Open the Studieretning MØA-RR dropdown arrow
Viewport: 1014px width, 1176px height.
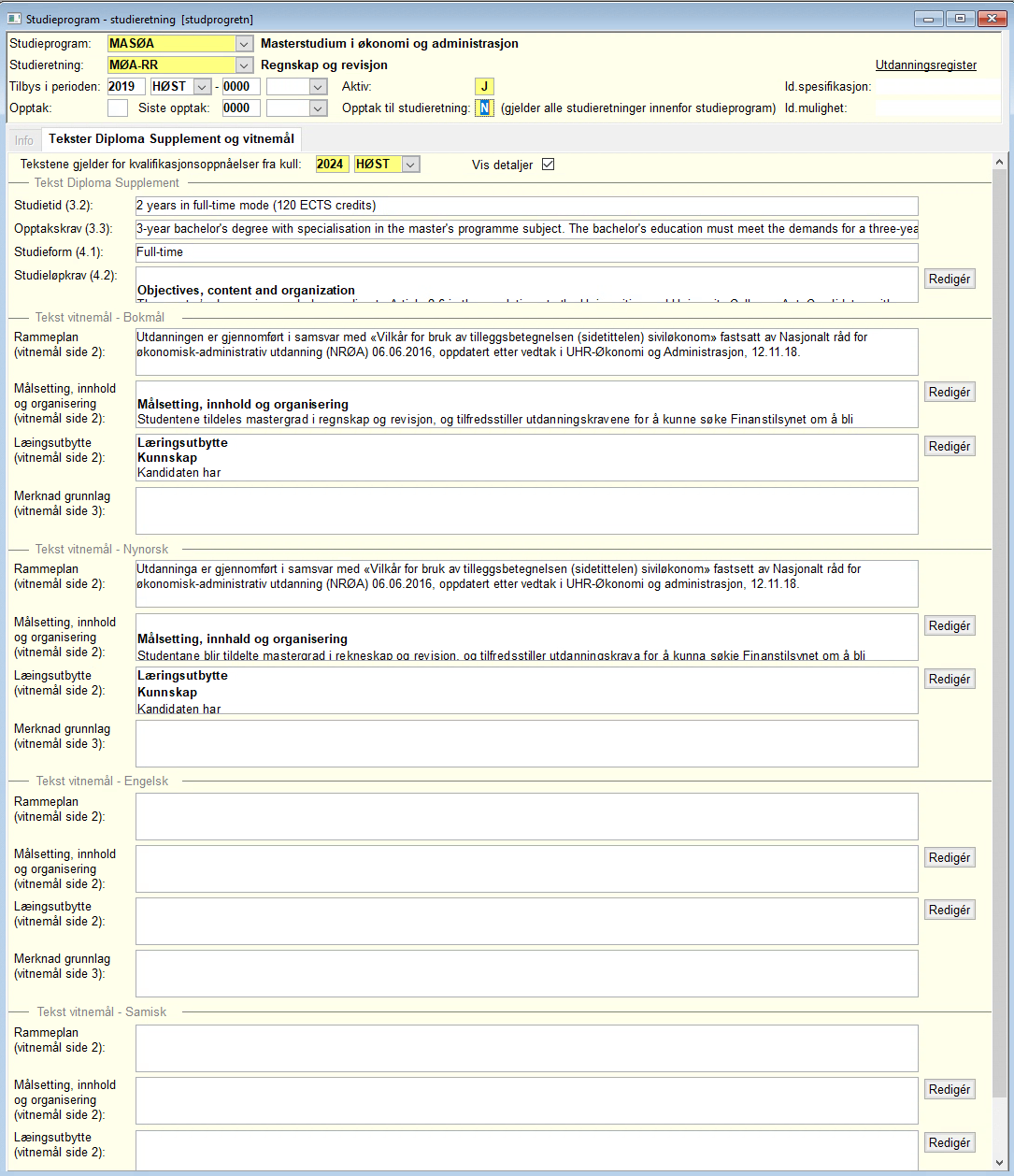click(245, 65)
